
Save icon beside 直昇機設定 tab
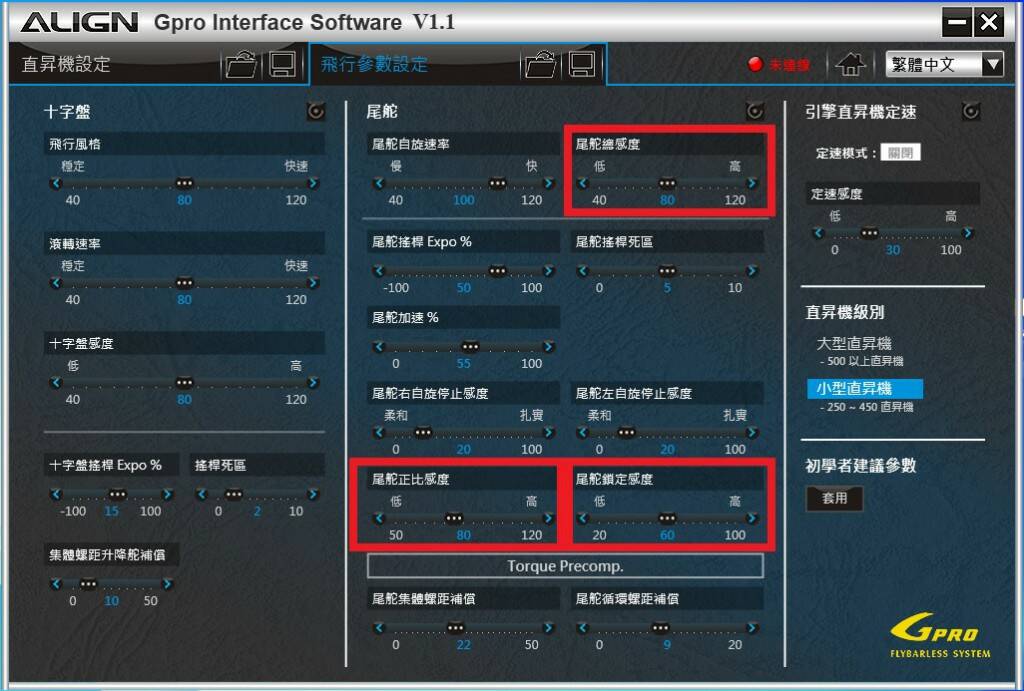tap(283, 65)
